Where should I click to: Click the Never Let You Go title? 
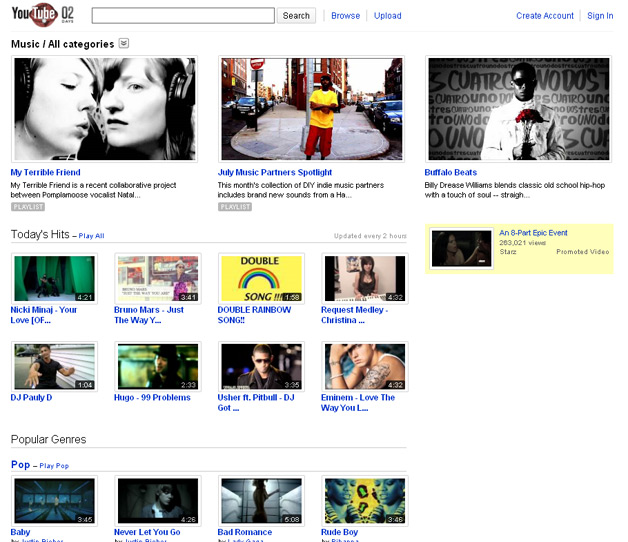click(x=147, y=532)
